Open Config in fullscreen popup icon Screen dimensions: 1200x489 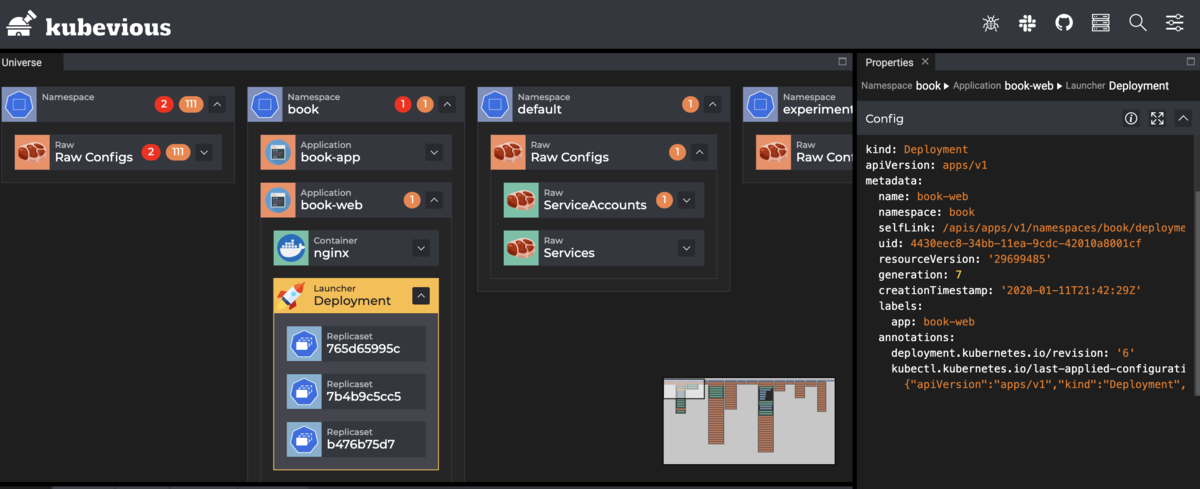1157,118
